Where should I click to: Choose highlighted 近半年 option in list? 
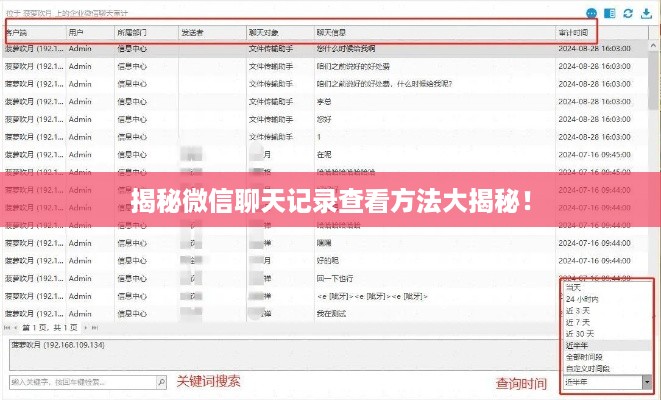click(607, 346)
